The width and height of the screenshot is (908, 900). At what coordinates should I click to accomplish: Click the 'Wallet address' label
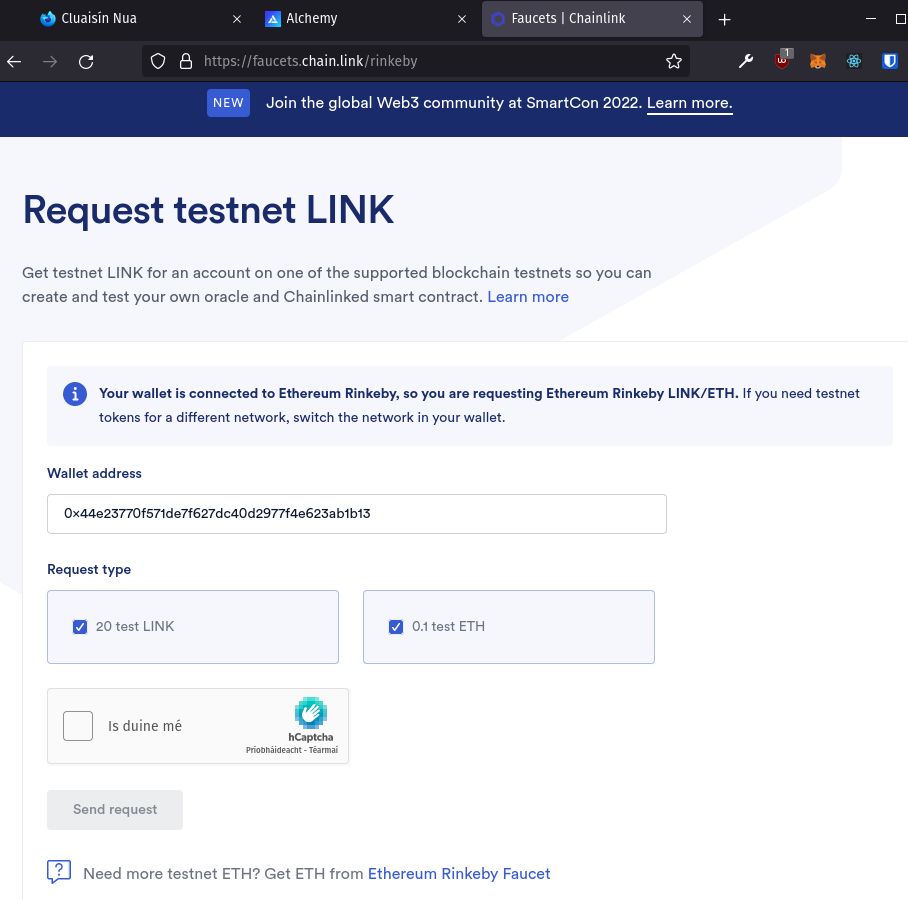click(94, 474)
